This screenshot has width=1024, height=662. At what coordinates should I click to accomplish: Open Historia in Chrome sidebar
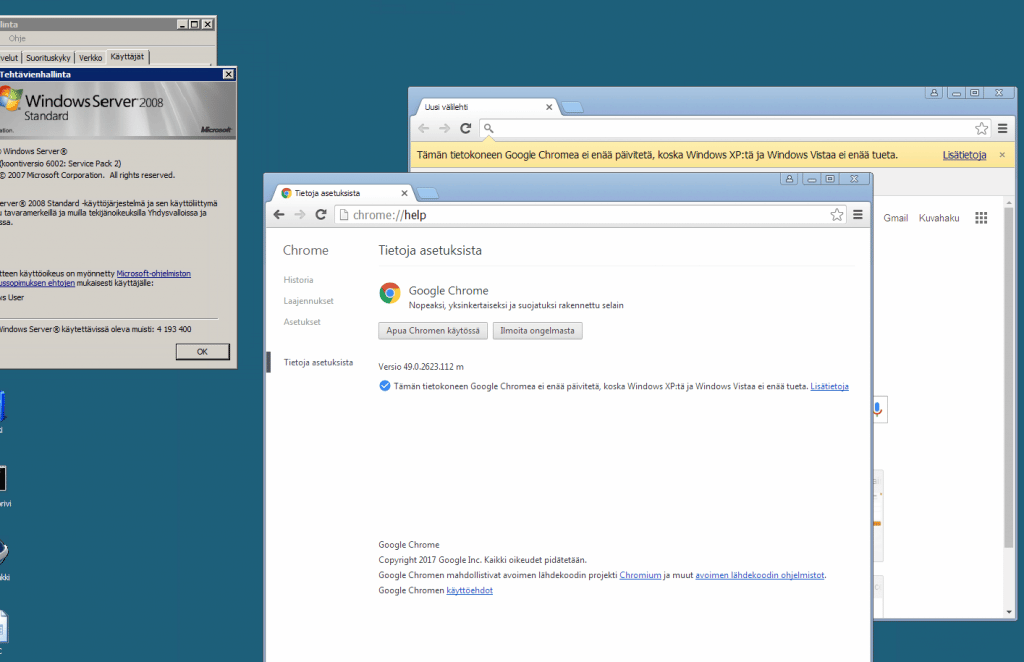point(298,280)
